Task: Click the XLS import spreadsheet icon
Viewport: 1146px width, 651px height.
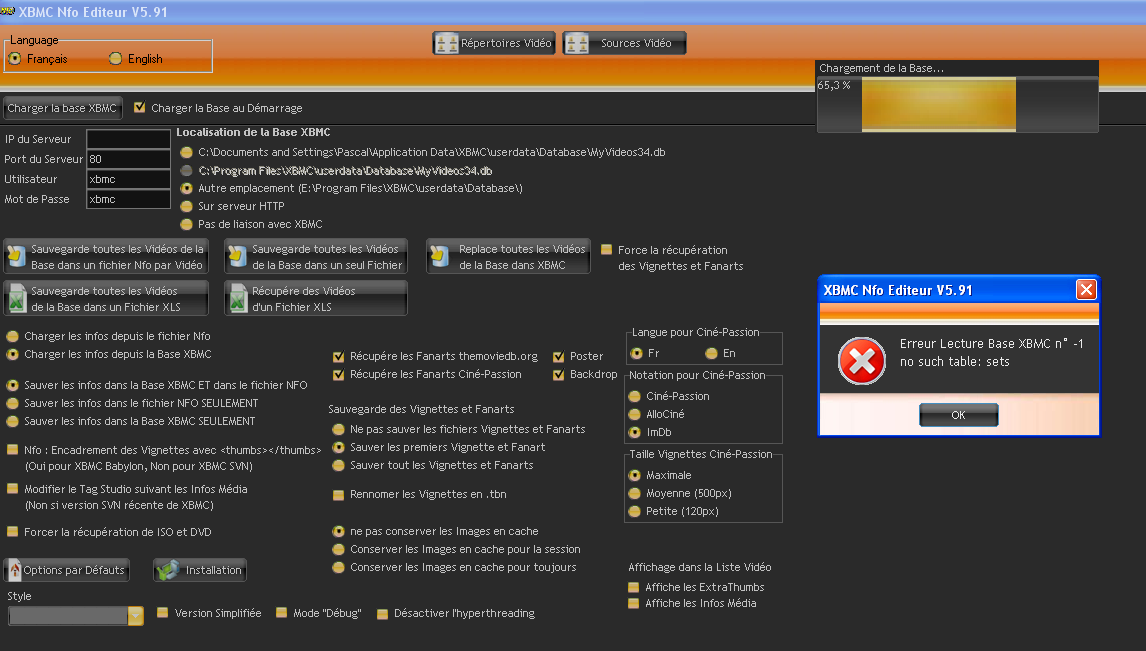Action: (x=238, y=298)
